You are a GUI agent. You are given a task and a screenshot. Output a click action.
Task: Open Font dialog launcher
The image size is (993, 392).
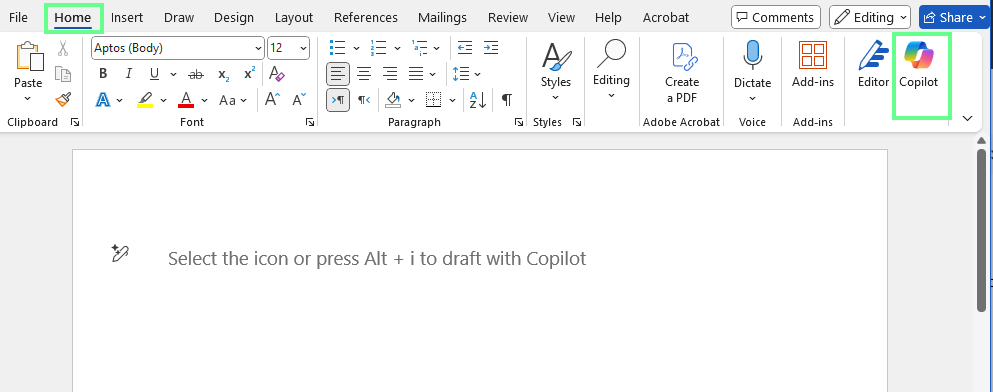310,122
